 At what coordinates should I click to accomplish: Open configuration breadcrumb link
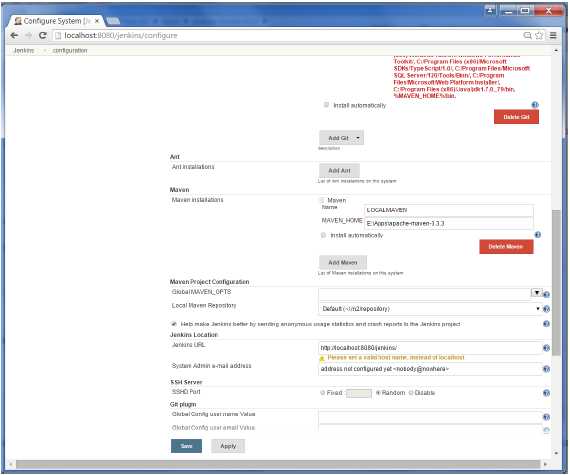coord(70,51)
